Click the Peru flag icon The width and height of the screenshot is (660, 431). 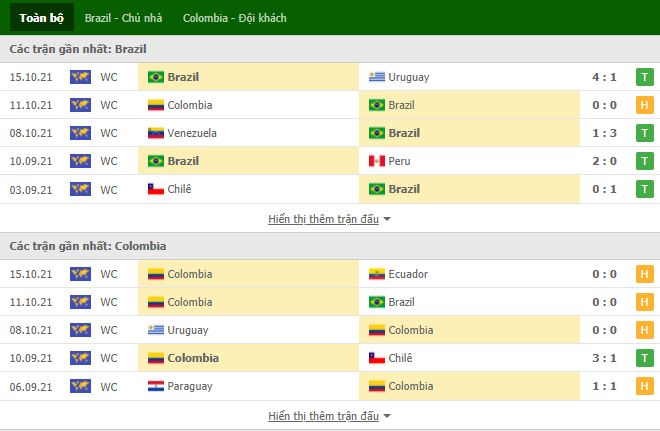377,161
